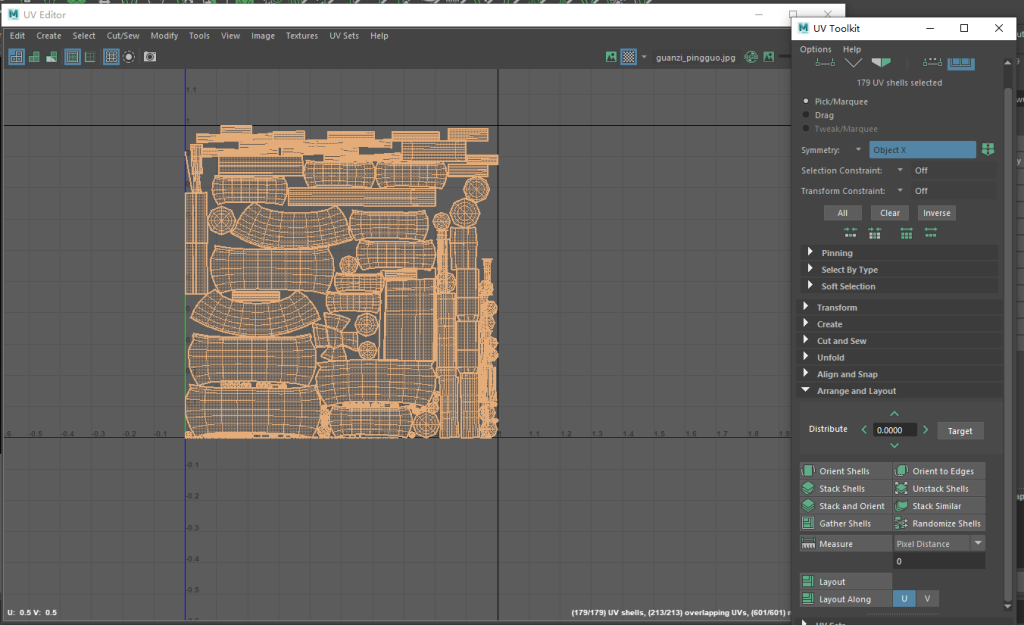Click the third green shell-display toolbar icon
Viewport: 1024px width, 625px height.
coord(52,57)
